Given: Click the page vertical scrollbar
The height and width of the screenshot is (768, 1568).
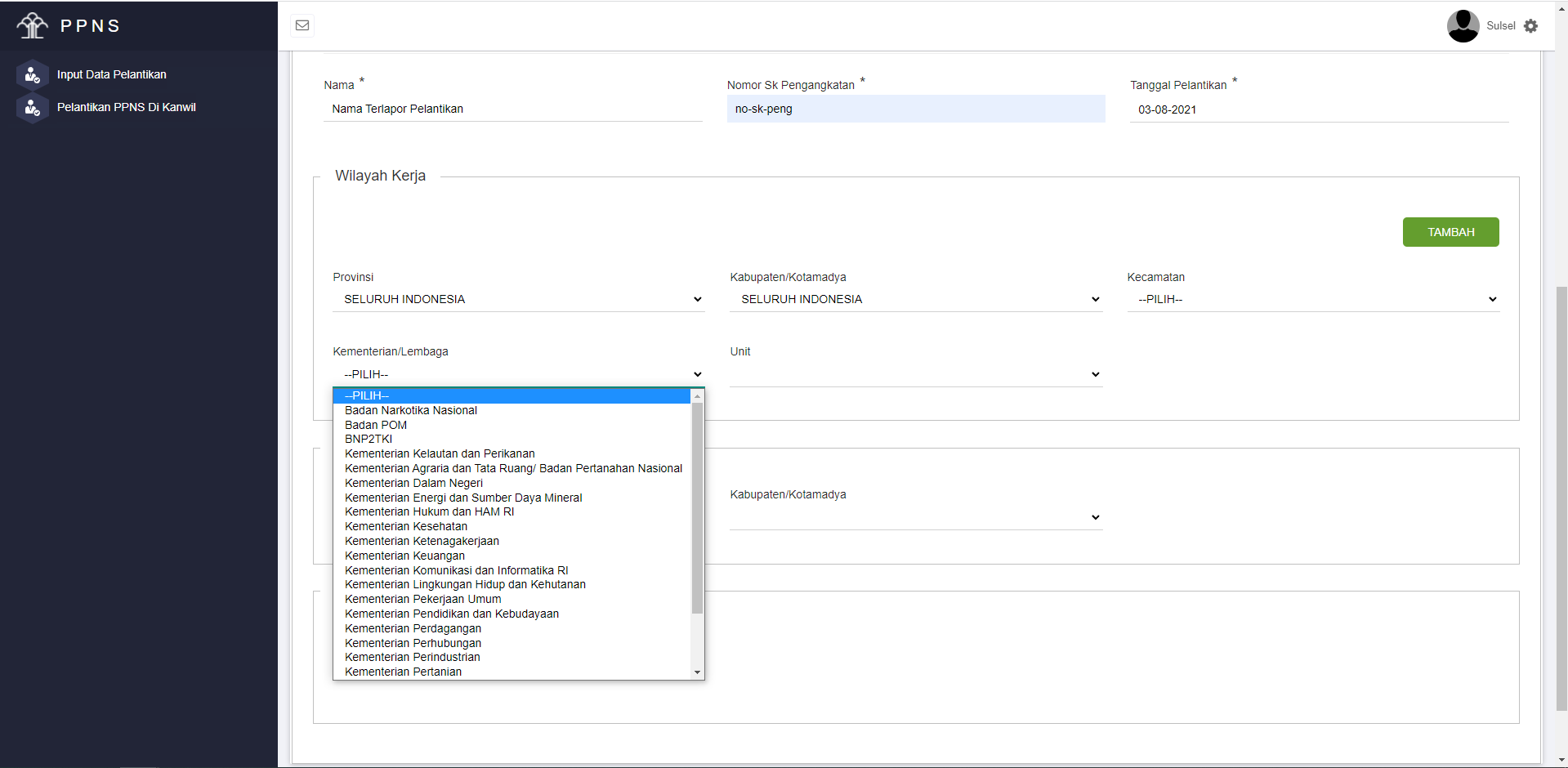Looking at the screenshot, I should tap(1561, 498).
